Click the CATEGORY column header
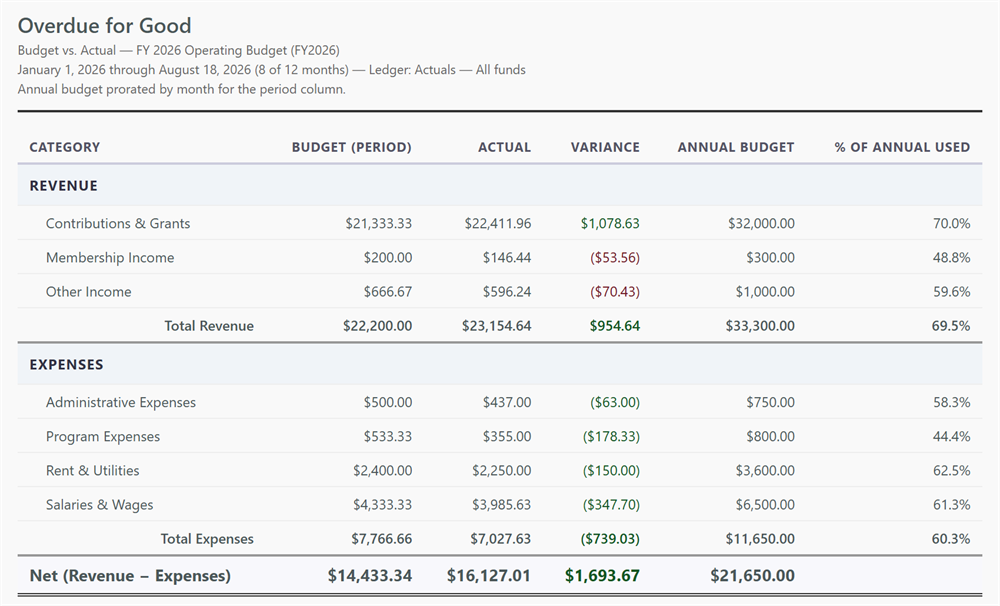 coord(65,147)
